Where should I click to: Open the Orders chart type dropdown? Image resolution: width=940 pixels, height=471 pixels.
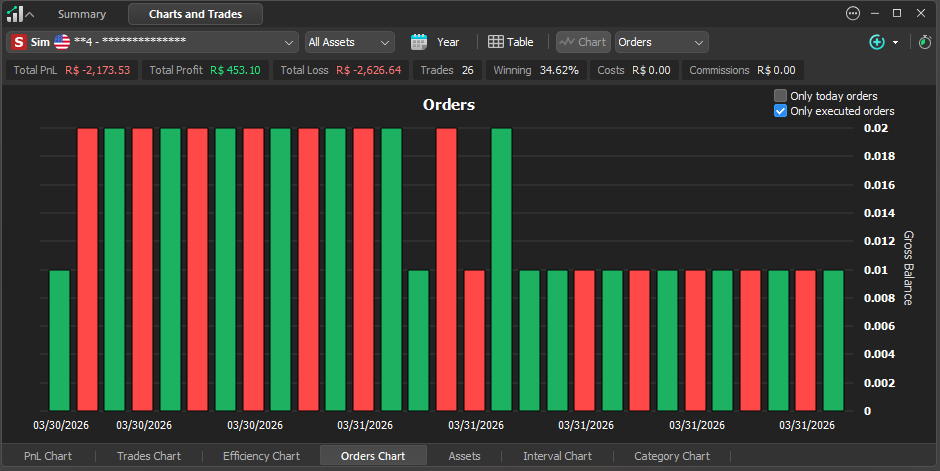click(662, 42)
